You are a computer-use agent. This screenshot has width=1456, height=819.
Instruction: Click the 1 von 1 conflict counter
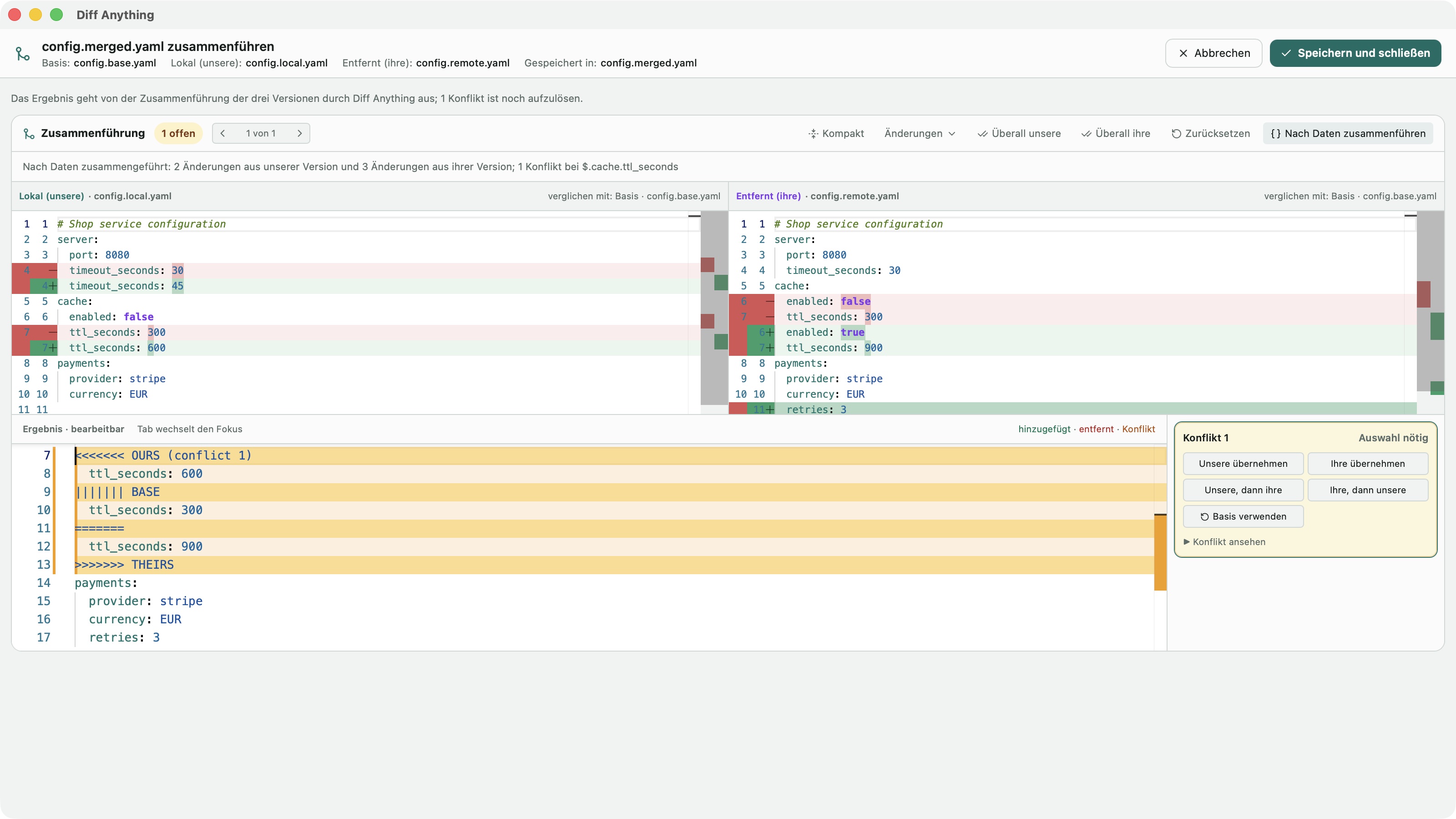(x=261, y=133)
